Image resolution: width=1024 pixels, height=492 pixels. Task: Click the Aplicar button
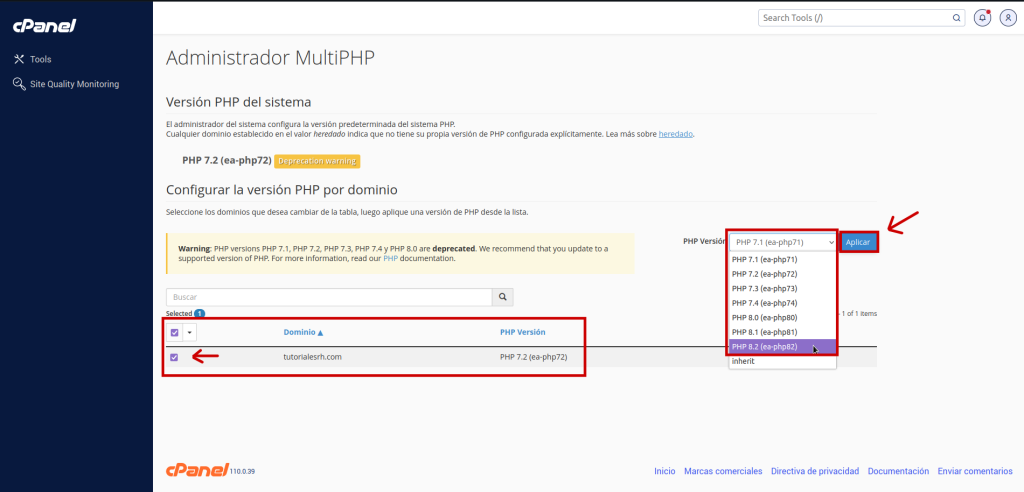pos(858,242)
